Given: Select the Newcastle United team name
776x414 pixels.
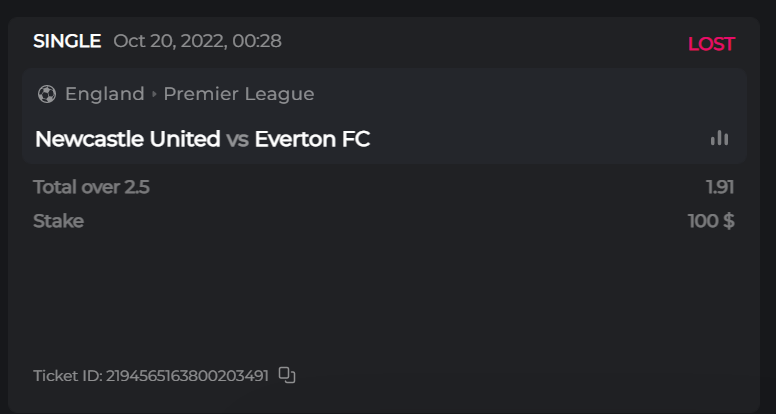Looking at the screenshot, I should [127, 139].
